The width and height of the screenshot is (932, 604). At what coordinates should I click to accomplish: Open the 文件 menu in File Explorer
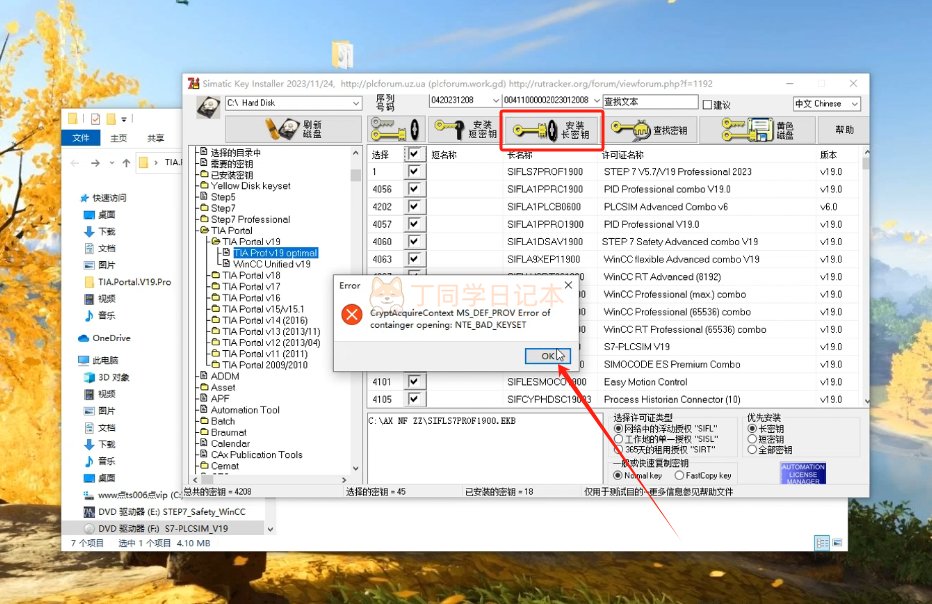pyautogui.click(x=81, y=138)
